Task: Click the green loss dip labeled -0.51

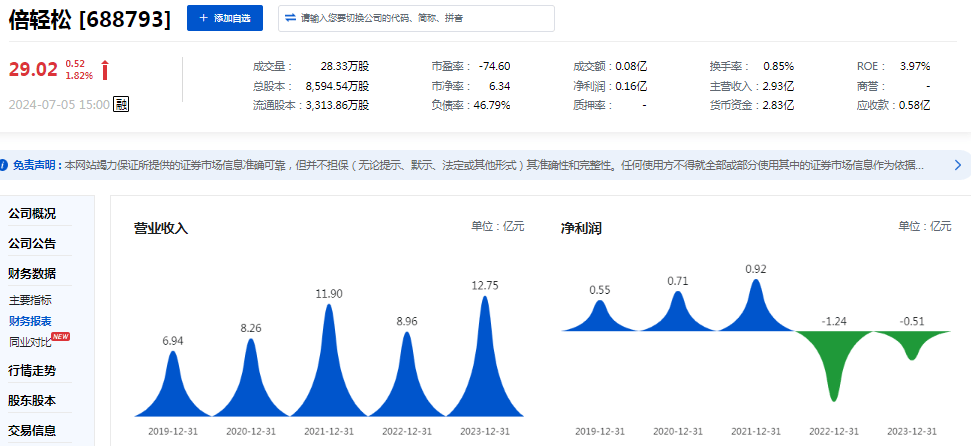Action: coord(912,345)
